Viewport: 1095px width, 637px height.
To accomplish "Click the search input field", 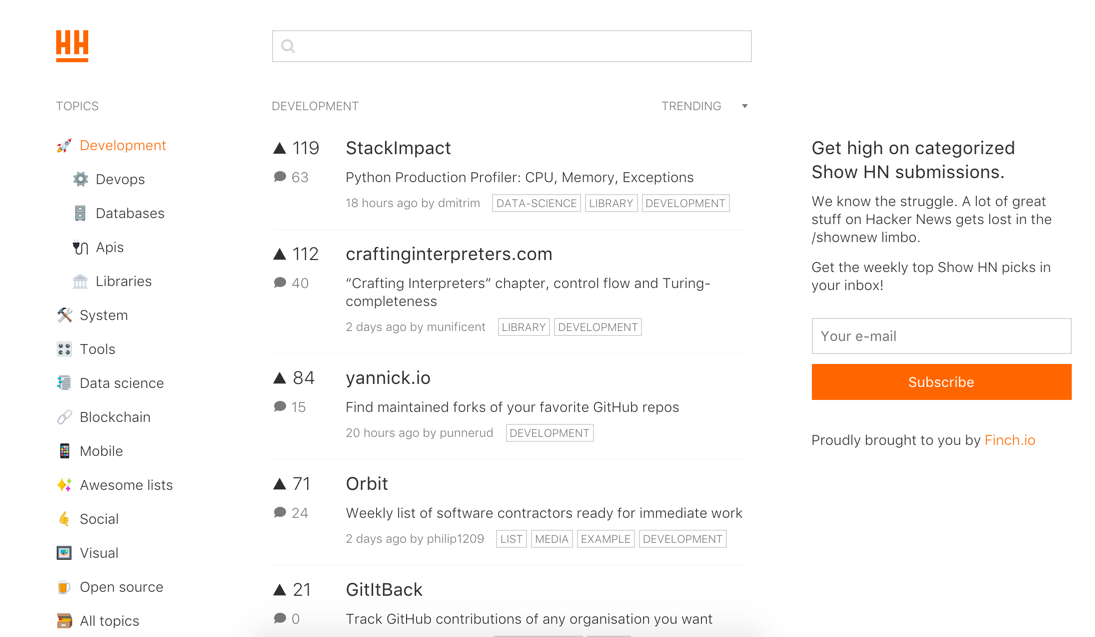I will 511,46.
